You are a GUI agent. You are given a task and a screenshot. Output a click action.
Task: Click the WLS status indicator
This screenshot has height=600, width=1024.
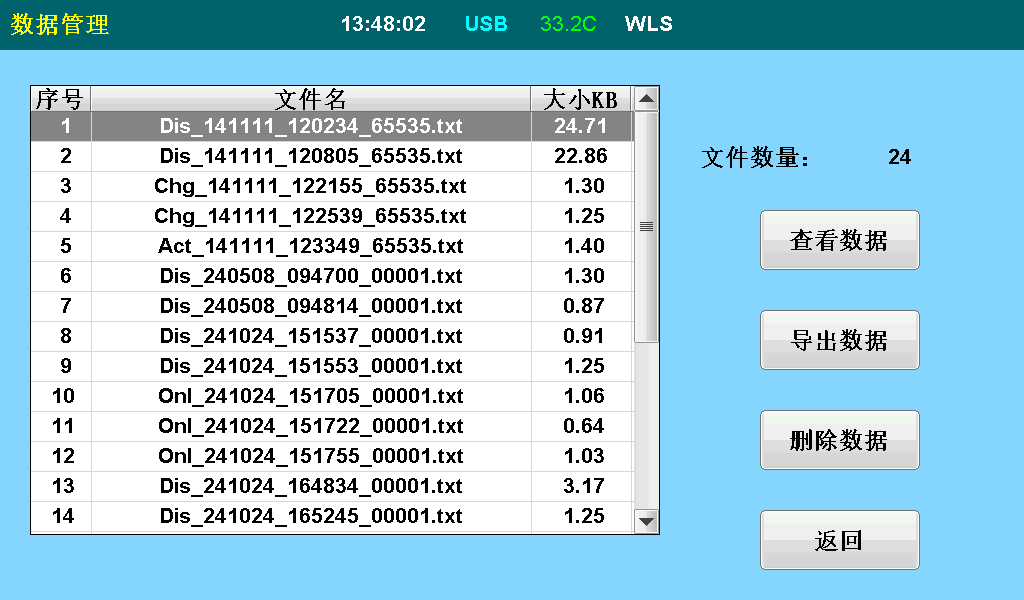click(x=649, y=24)
